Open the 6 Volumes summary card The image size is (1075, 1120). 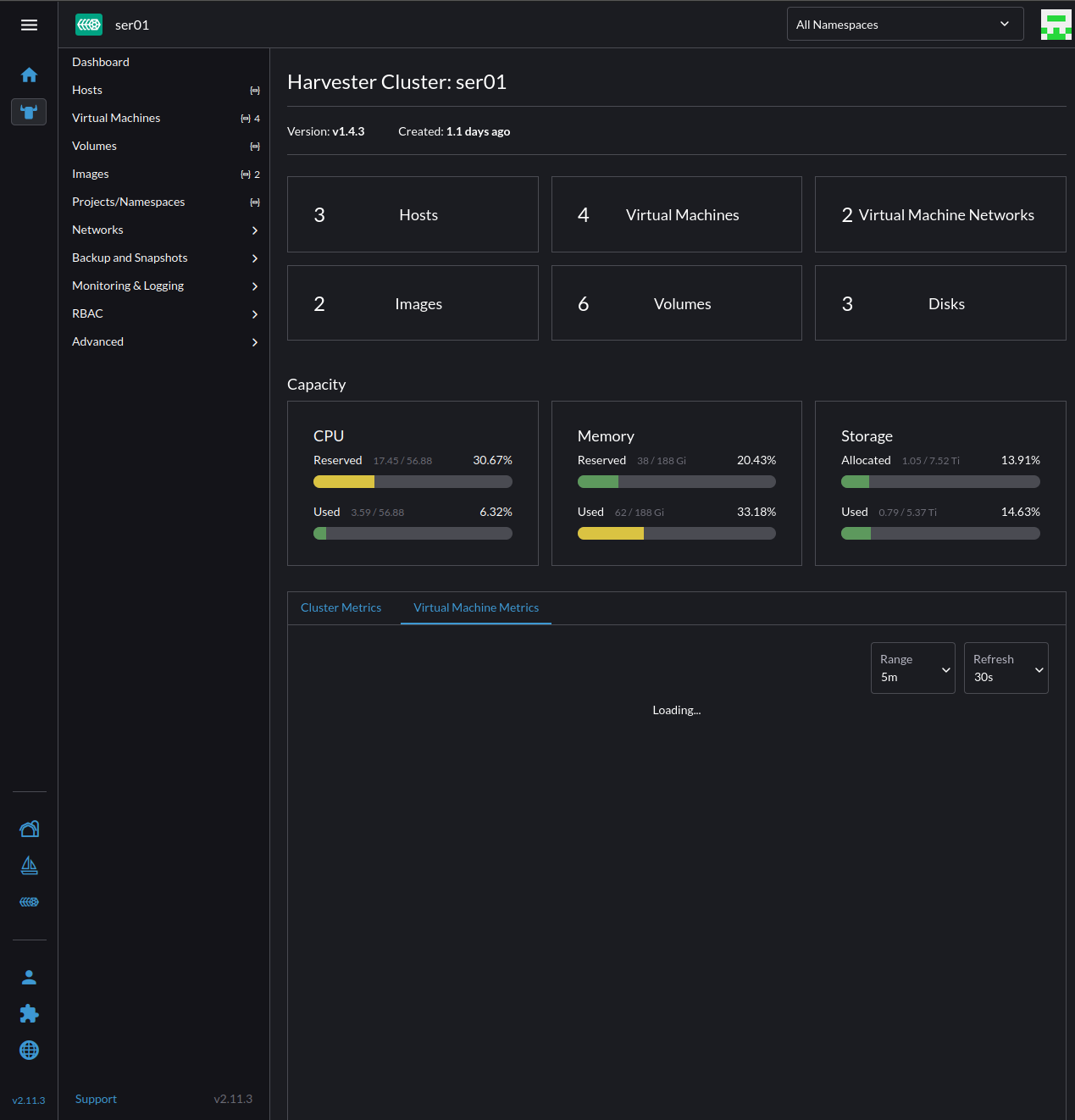(x=677, y=303)
